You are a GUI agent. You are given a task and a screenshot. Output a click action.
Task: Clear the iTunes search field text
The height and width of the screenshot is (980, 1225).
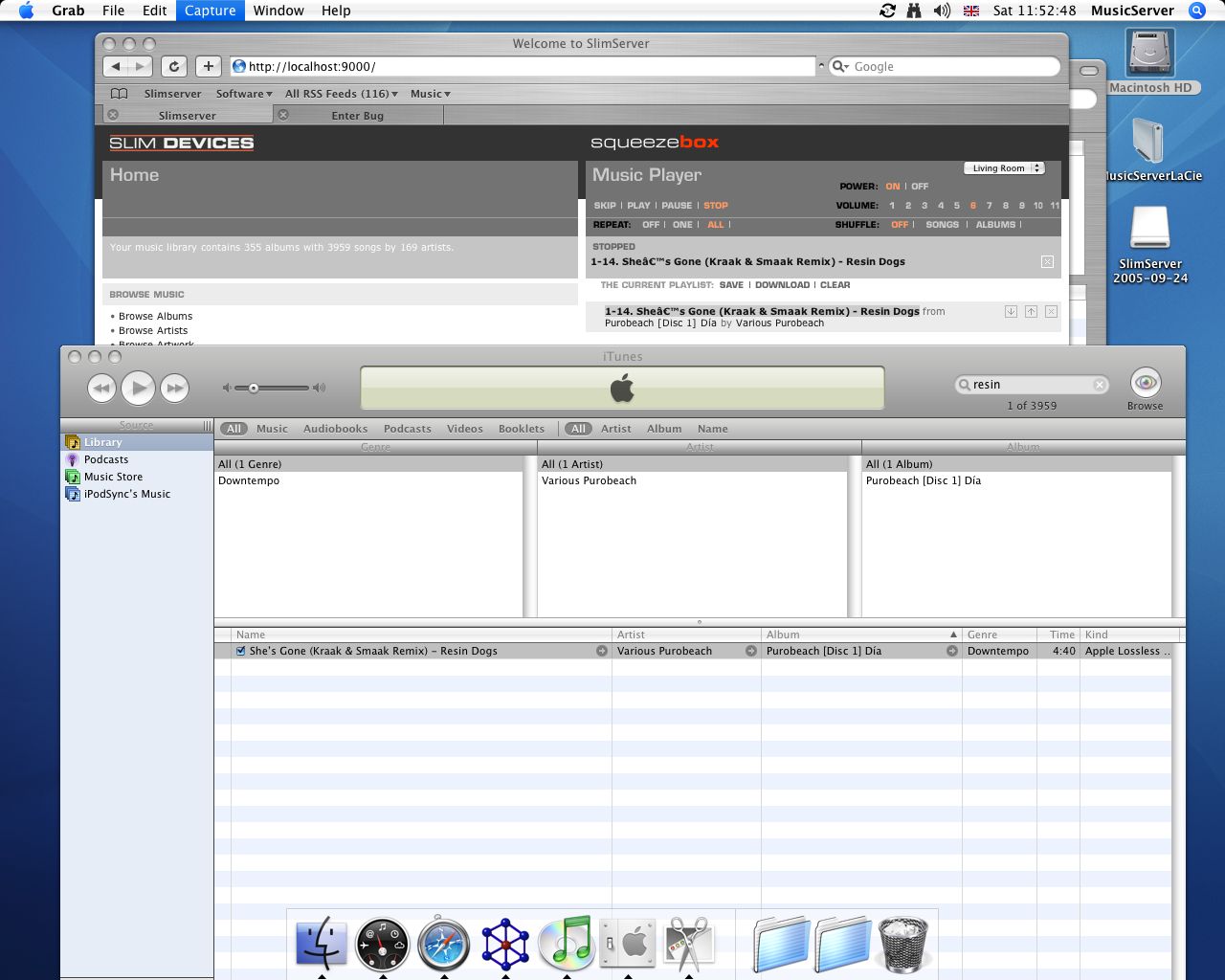(1100, 385)
